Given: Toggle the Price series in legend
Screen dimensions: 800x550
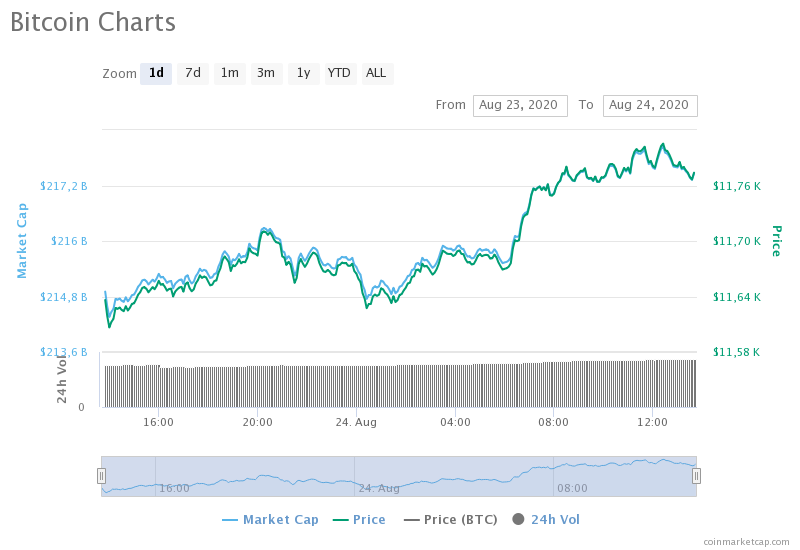Looking at the screenshot, I should pyautogui.click(x=359, y=520).
